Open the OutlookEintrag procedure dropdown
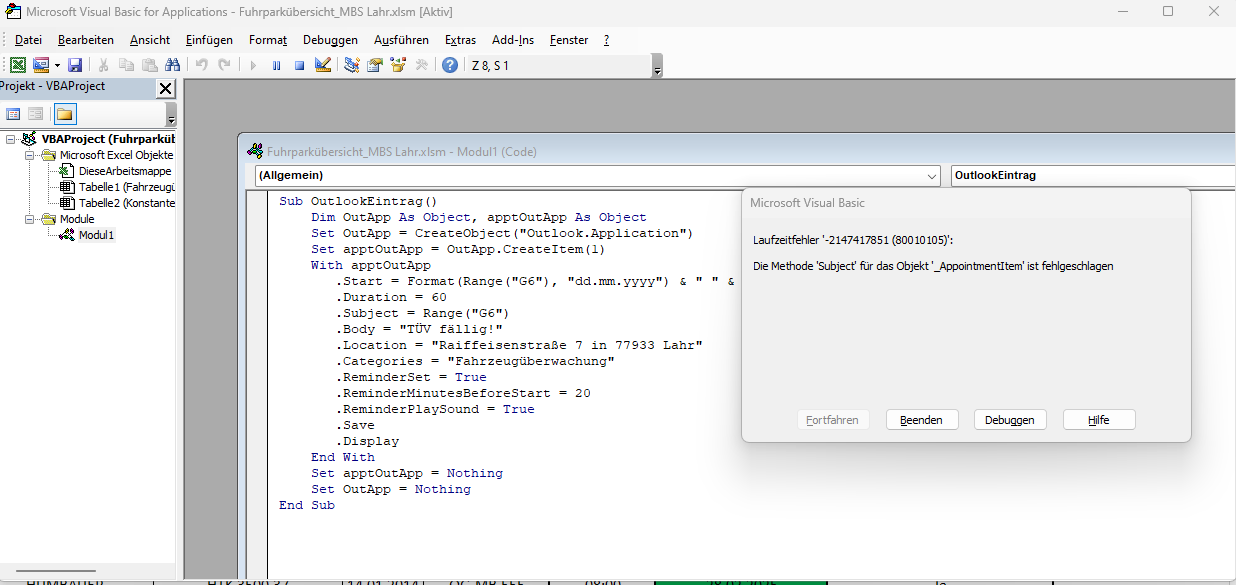 pos(1093,176)
